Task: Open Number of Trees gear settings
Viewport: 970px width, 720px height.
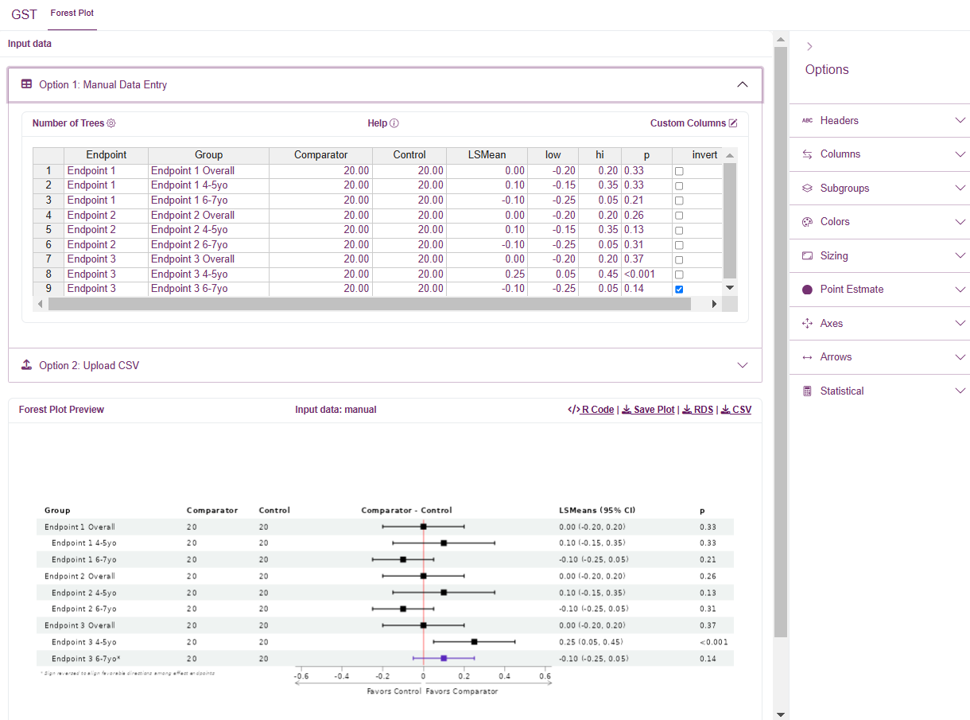Action: (x=111, y=123)
